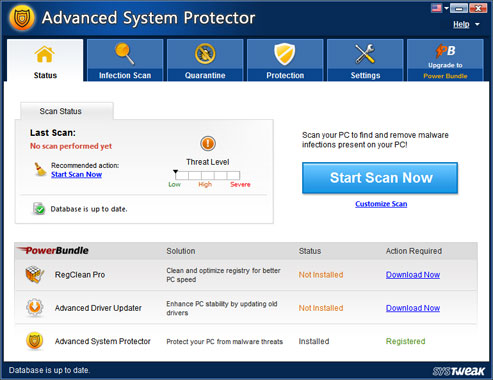Click Download Now for Advanced Driver Updater
Image resolution: width=493 pixels, height=380 pixels.
pos(413,308)
